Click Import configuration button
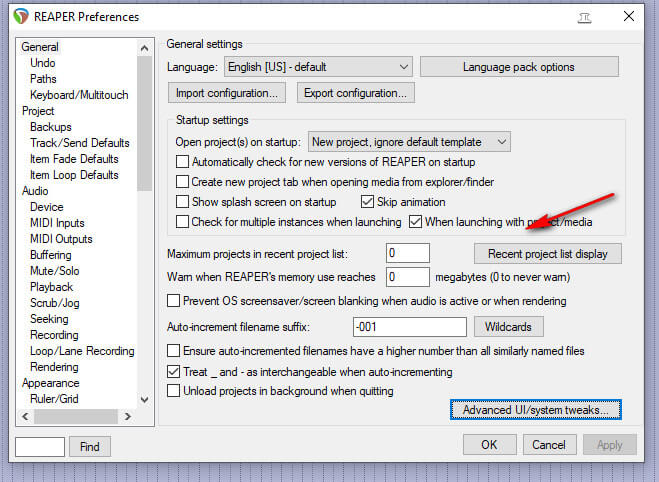The width and height of the screenshot is (659, 482). [x=227, y=93]
